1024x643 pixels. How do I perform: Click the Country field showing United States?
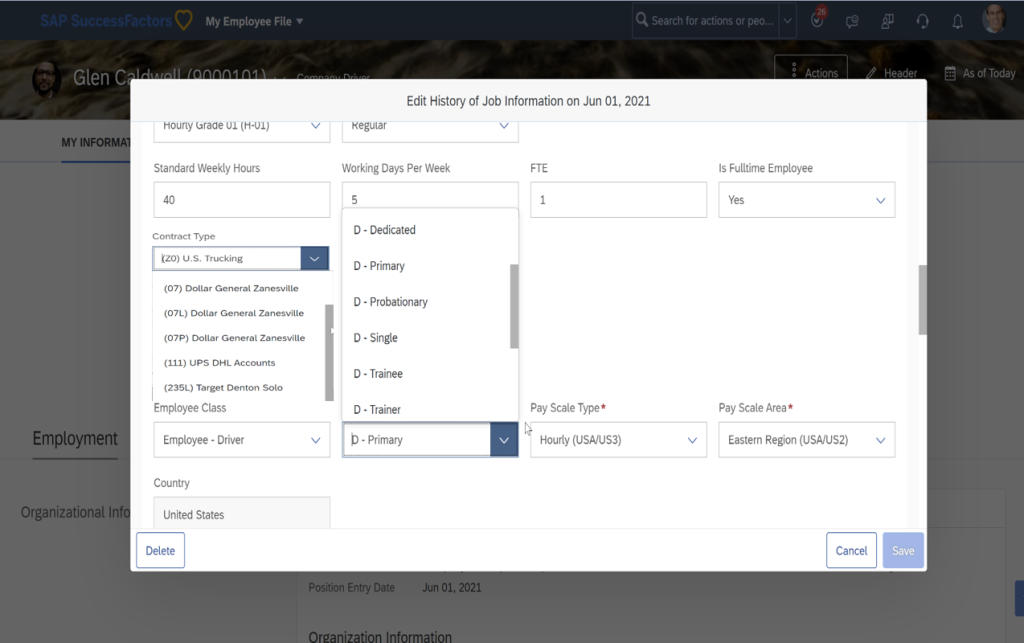click(x=242, y=513)
